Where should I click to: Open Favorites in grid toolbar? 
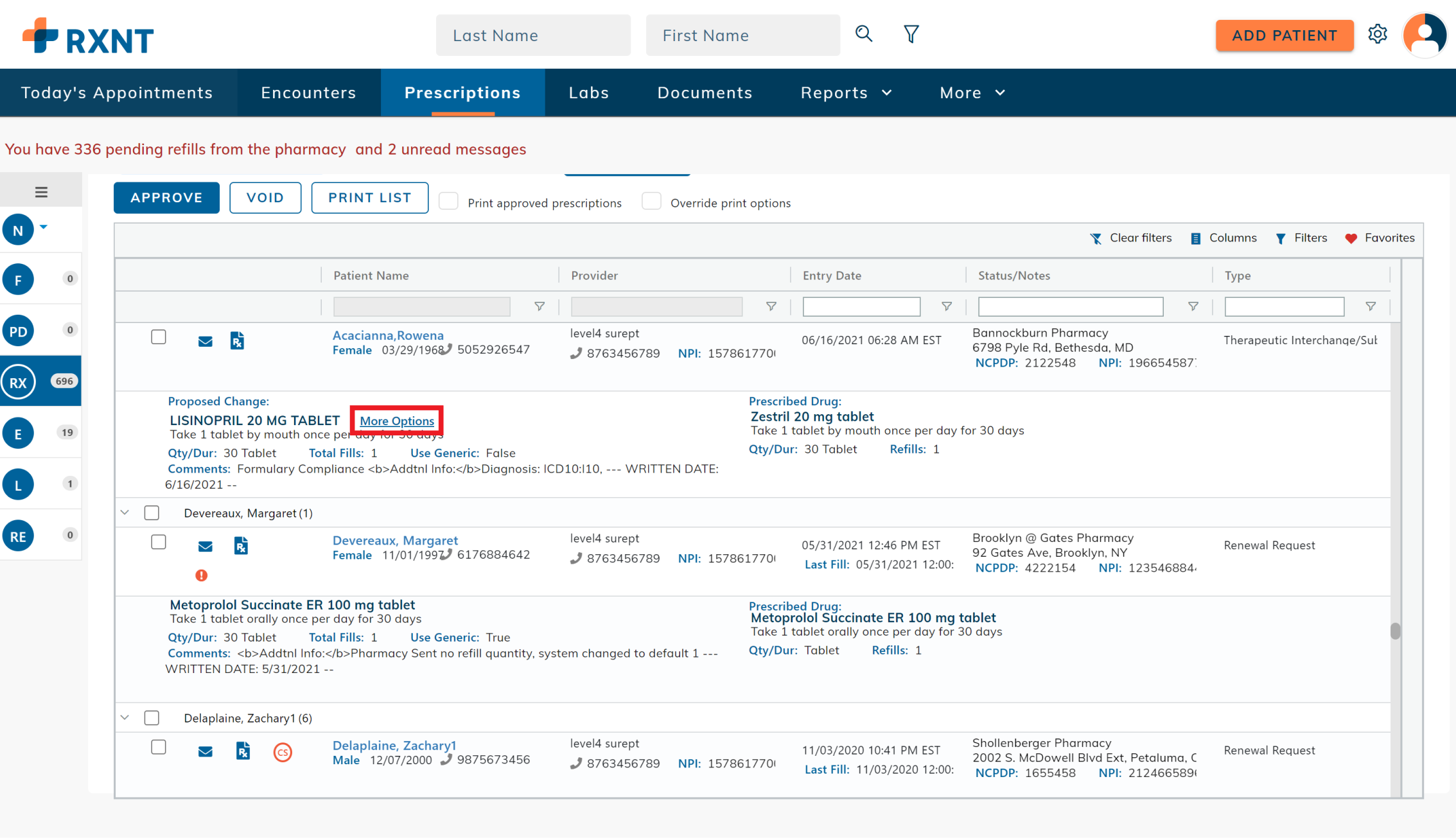click(1380, 238)
